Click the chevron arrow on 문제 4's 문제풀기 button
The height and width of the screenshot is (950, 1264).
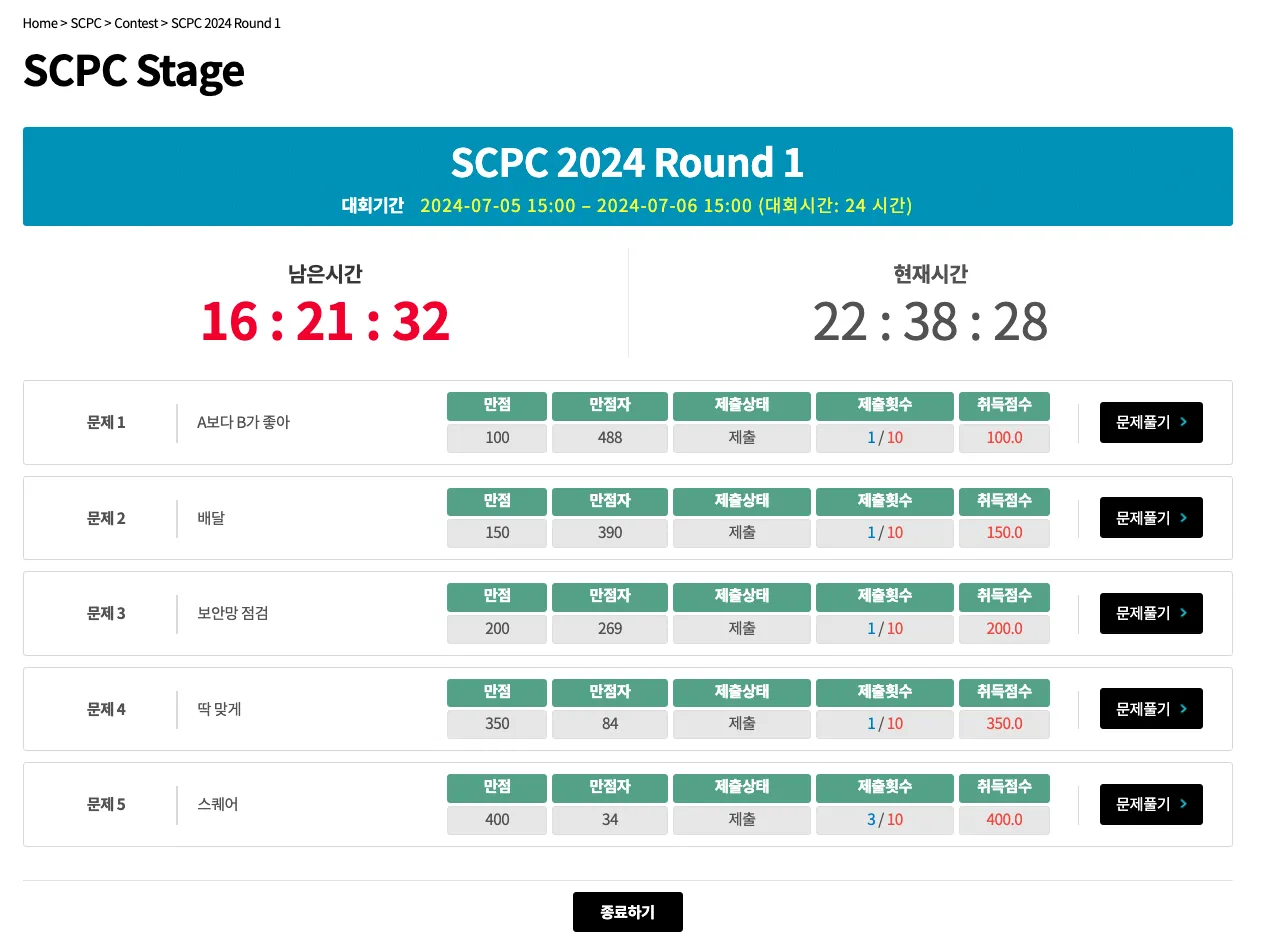(x=1184, y=709)
